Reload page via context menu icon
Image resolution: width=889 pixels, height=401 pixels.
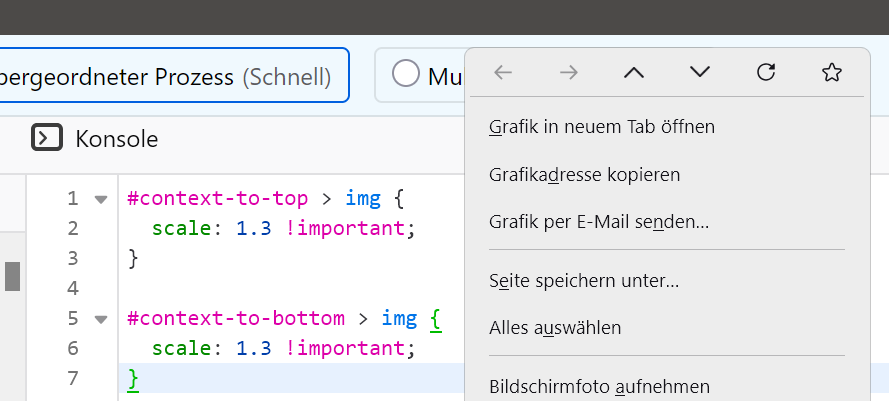tap(766, 72)
